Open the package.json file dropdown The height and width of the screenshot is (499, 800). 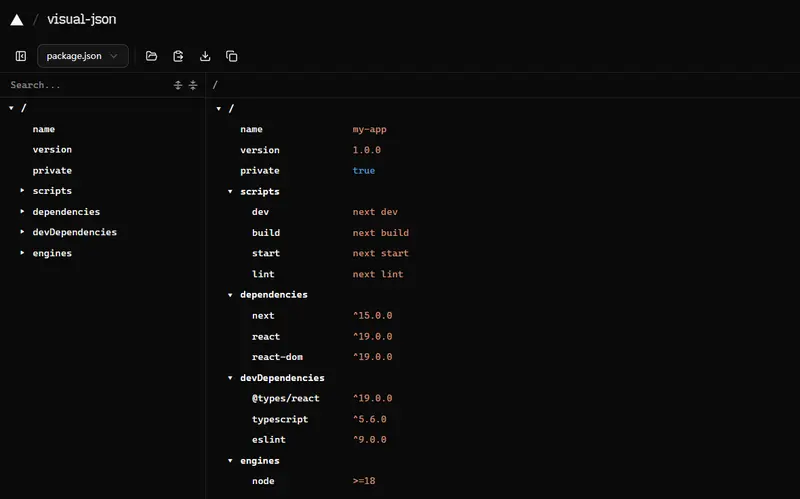[83, 56]
